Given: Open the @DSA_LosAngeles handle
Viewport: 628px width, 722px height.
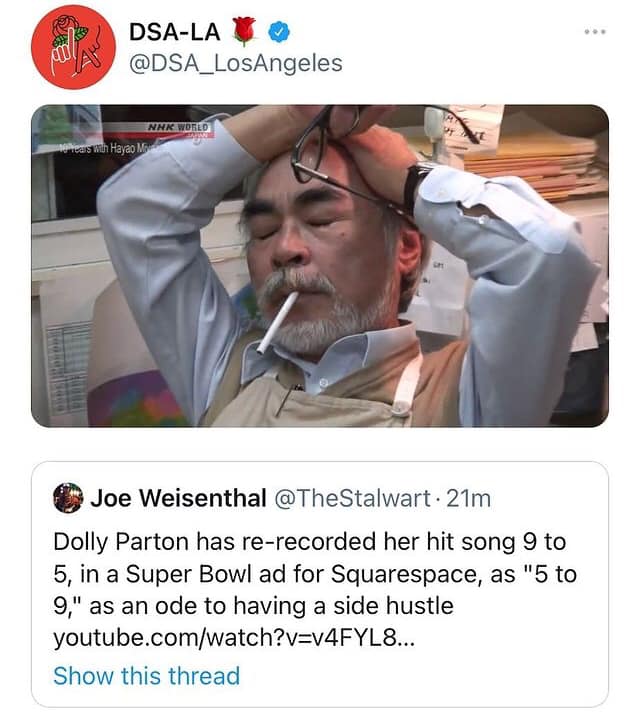Looking at the screenshot, I should (235, 63).
